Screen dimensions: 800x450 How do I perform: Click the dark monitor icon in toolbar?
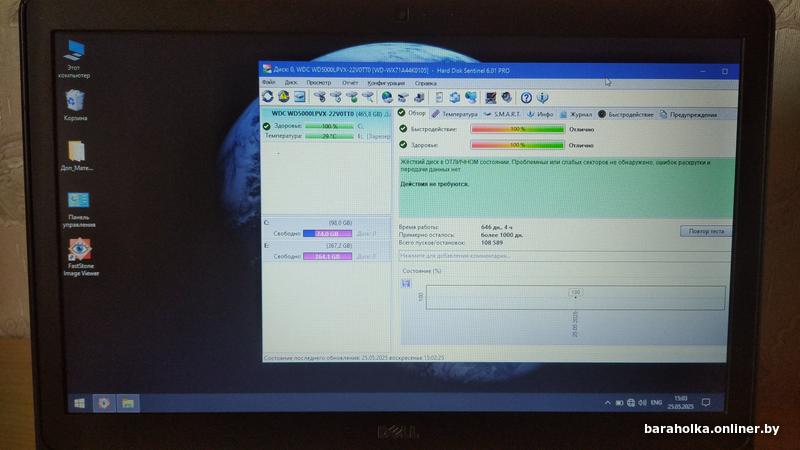coord(491,97)
